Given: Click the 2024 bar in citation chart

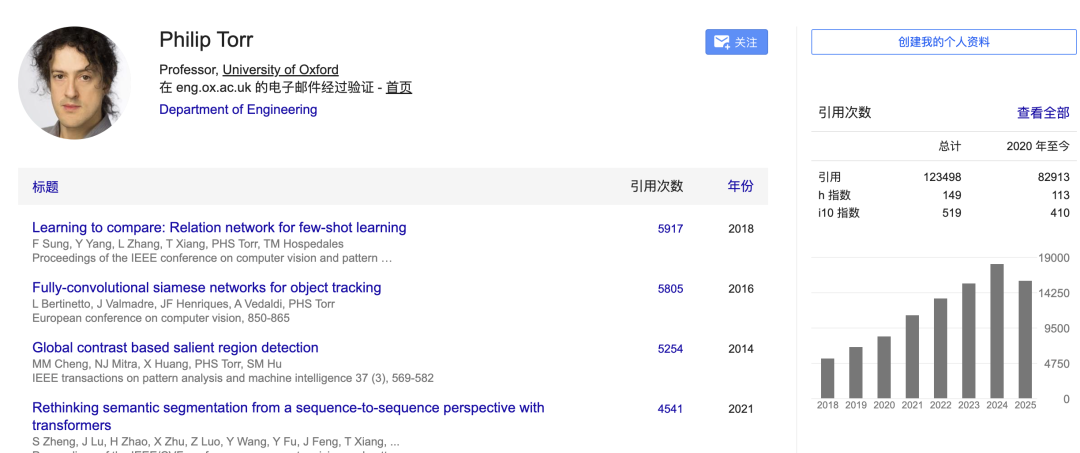Looking at the screenshot, I should (997, 330).
